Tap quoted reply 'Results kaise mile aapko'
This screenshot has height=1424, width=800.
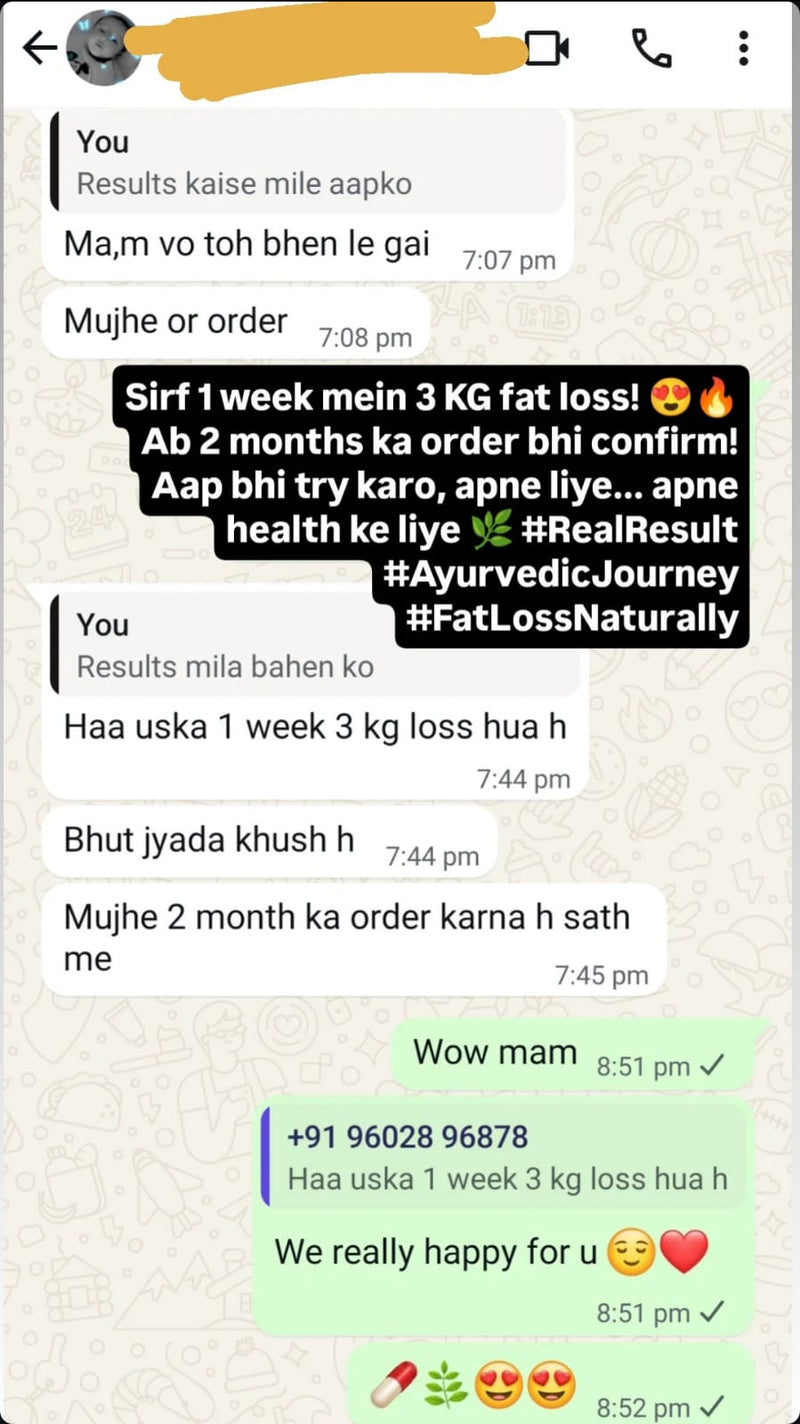pyautogui.click(x=307, y=162)
